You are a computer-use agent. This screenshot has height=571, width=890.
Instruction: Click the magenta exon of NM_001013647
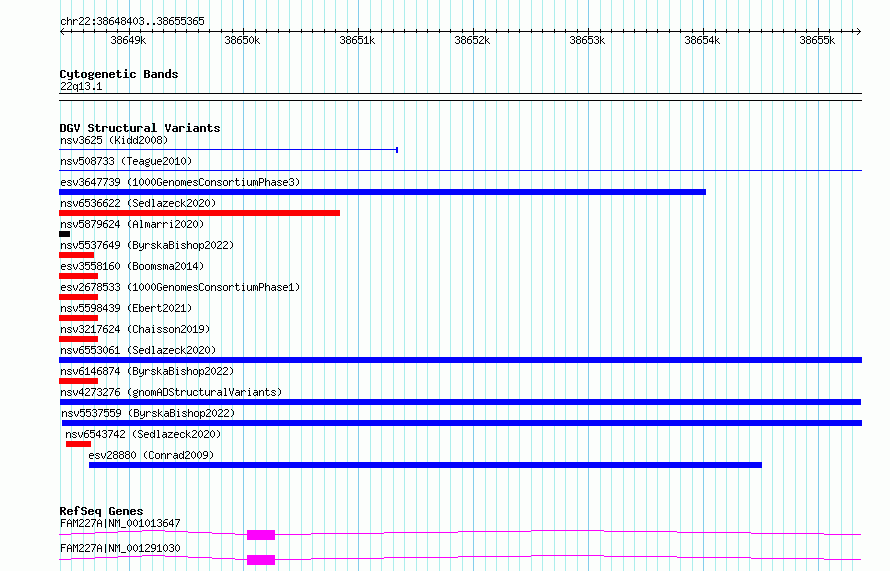click(x=261, y=535)
